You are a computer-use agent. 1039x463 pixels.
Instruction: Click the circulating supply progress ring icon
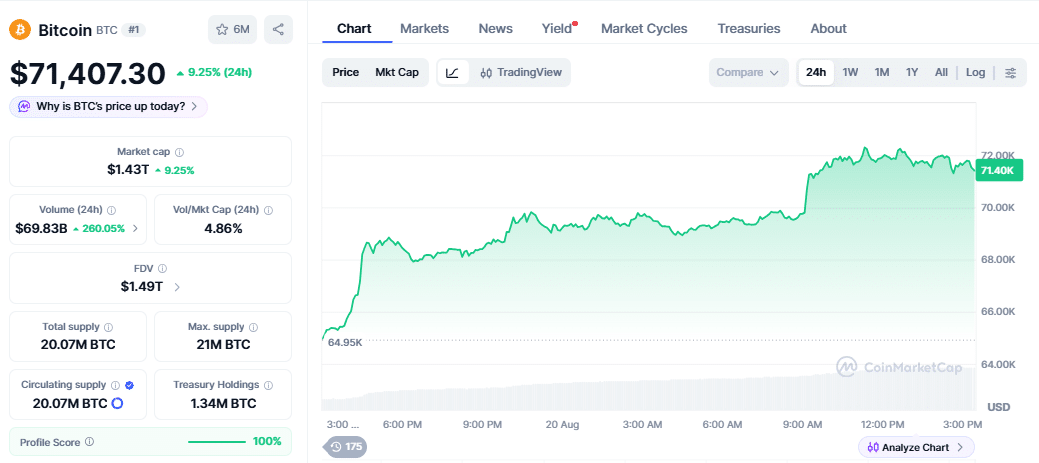[118, 403]
